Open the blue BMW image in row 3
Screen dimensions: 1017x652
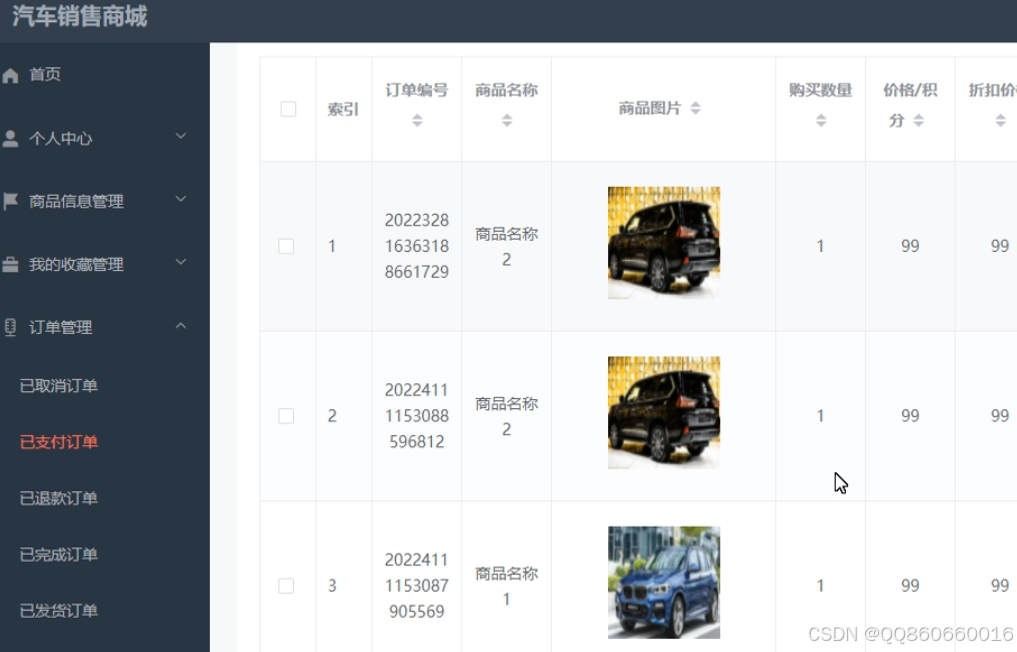tap(664, 583)
